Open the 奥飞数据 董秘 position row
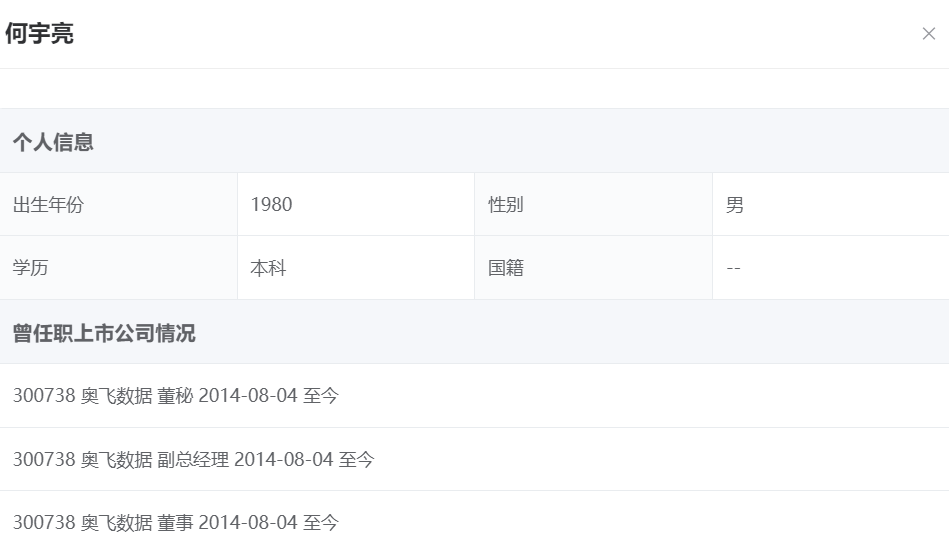 click(176, 396)
